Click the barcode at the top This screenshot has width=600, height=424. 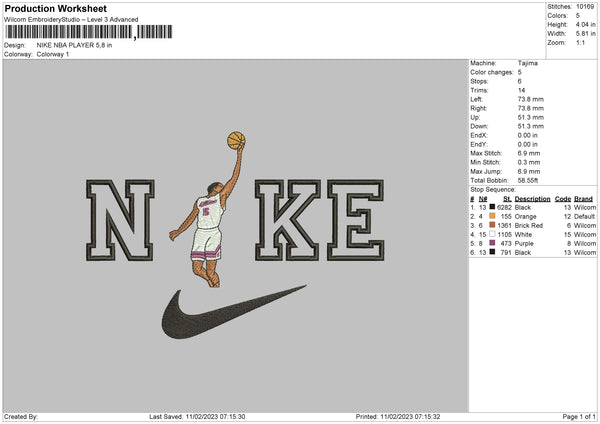89,32
